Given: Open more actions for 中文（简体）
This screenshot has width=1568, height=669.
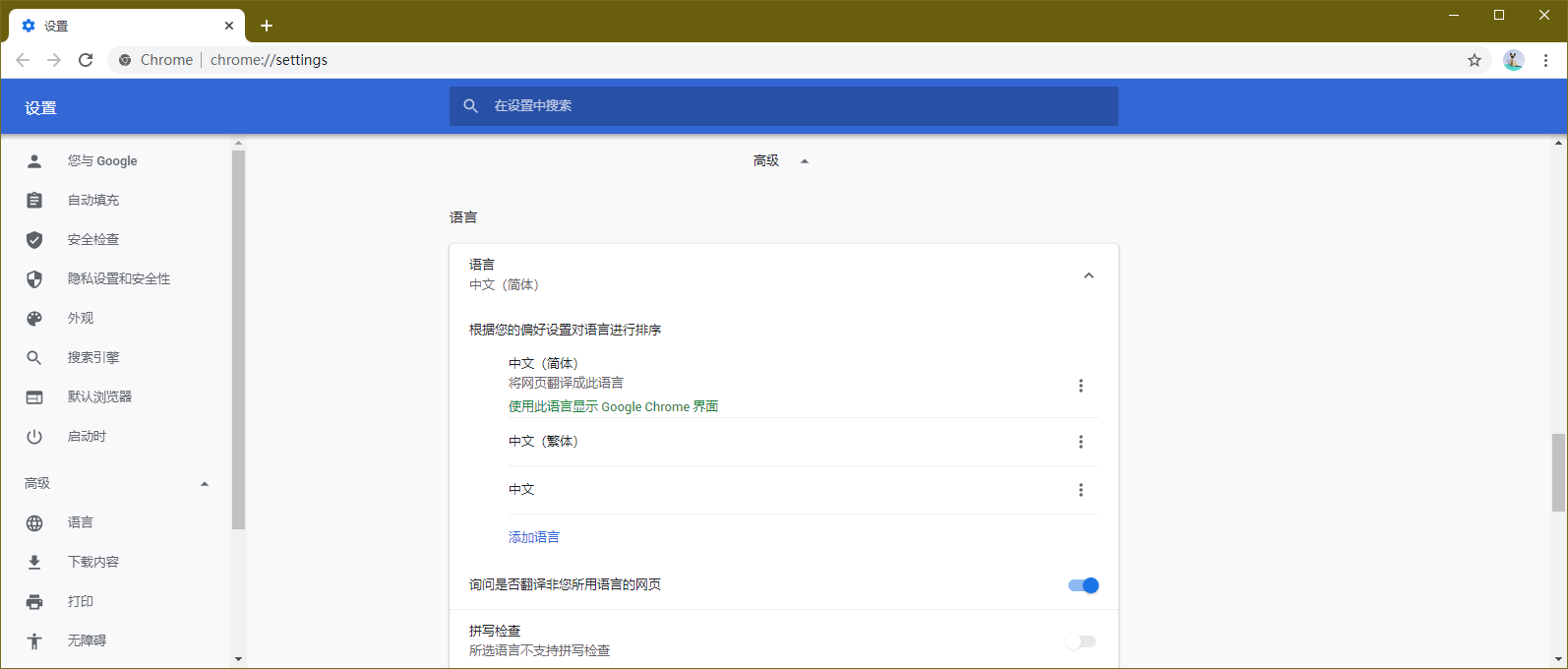Looking at the screenshot, I should tap(1080, 386).
